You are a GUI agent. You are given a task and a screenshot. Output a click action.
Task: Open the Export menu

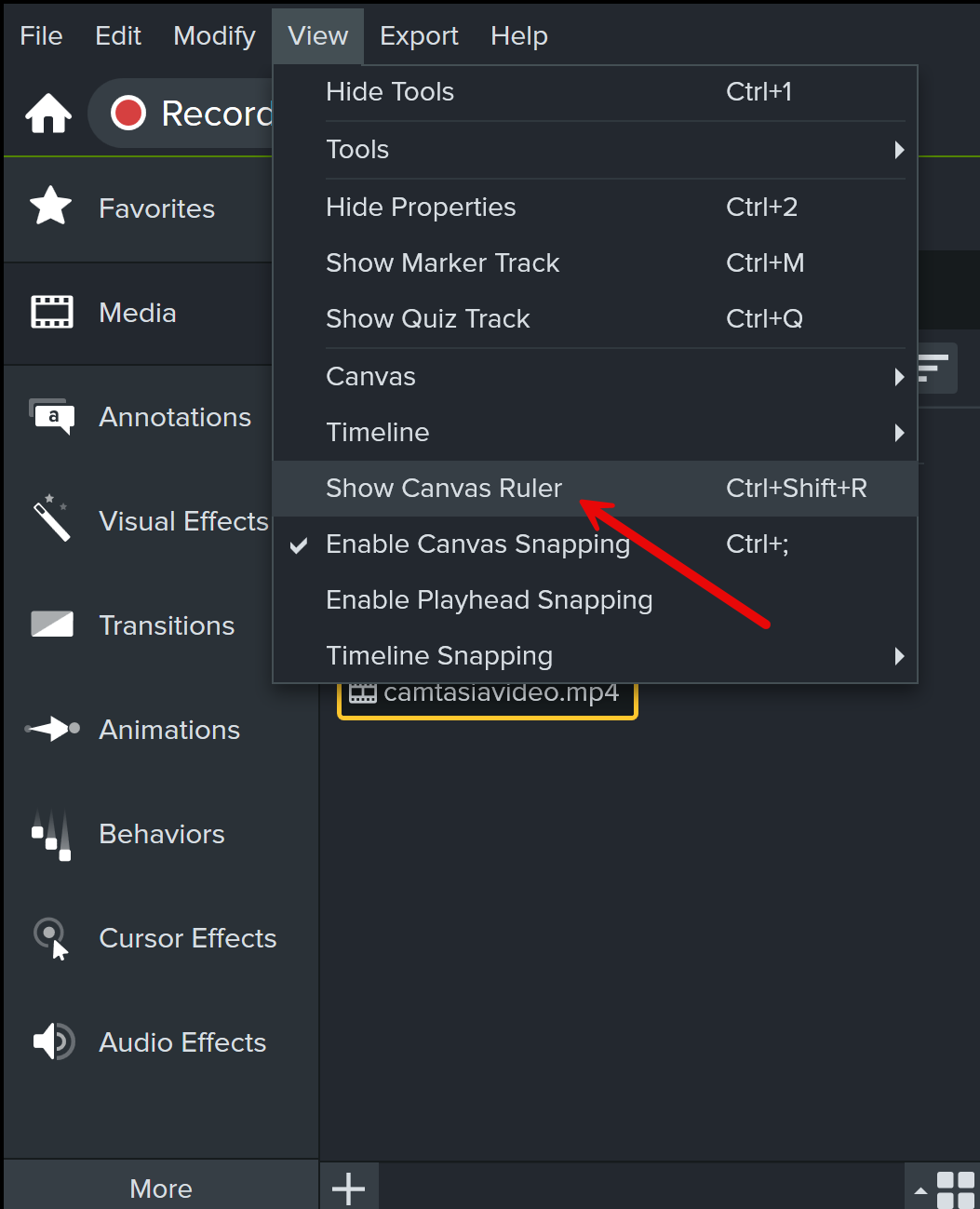pos(419,36)
